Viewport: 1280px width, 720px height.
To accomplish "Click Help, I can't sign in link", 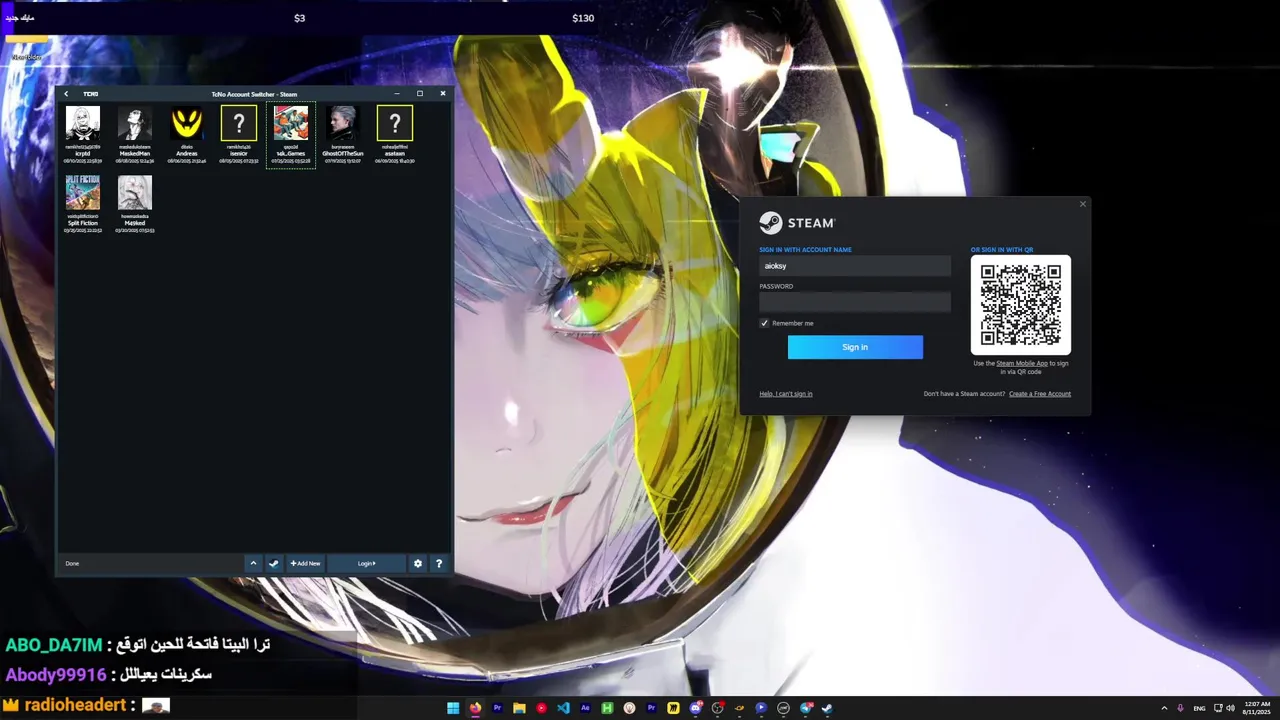I will [x=786, y=394].
